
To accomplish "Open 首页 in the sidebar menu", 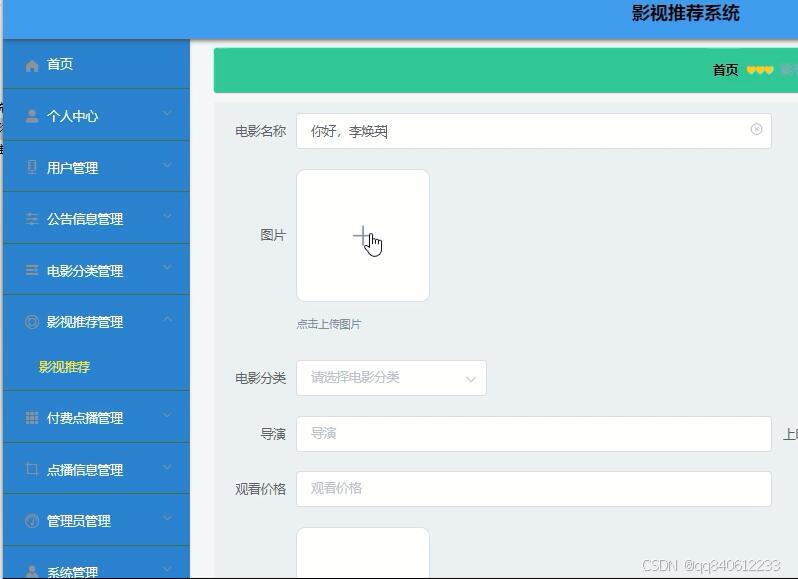I will (96, 65).
